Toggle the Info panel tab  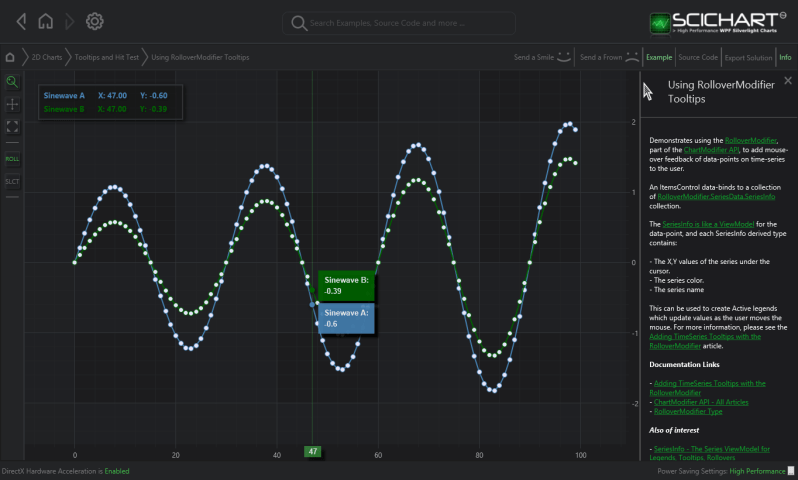pyautogui.click(x=785, y=58)
